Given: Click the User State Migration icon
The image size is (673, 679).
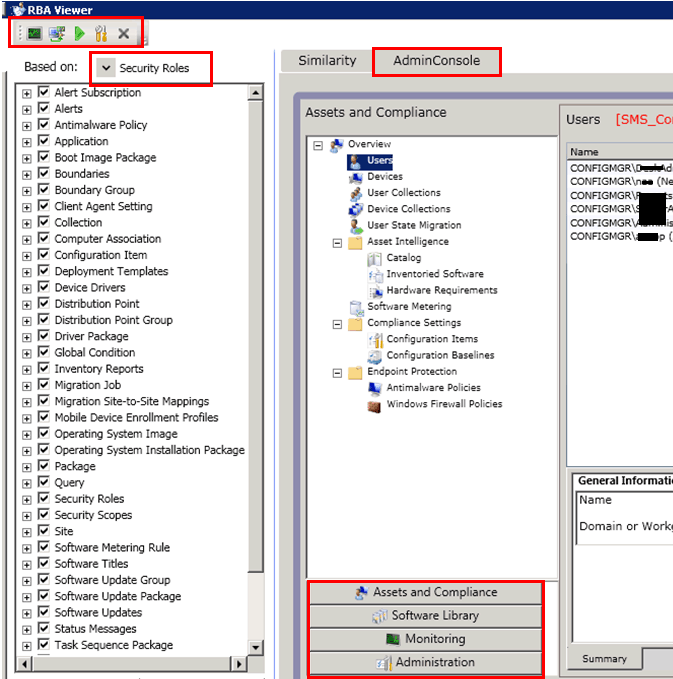Looking at the screenshot, I should pyautogui.click(x=356, y=226).
